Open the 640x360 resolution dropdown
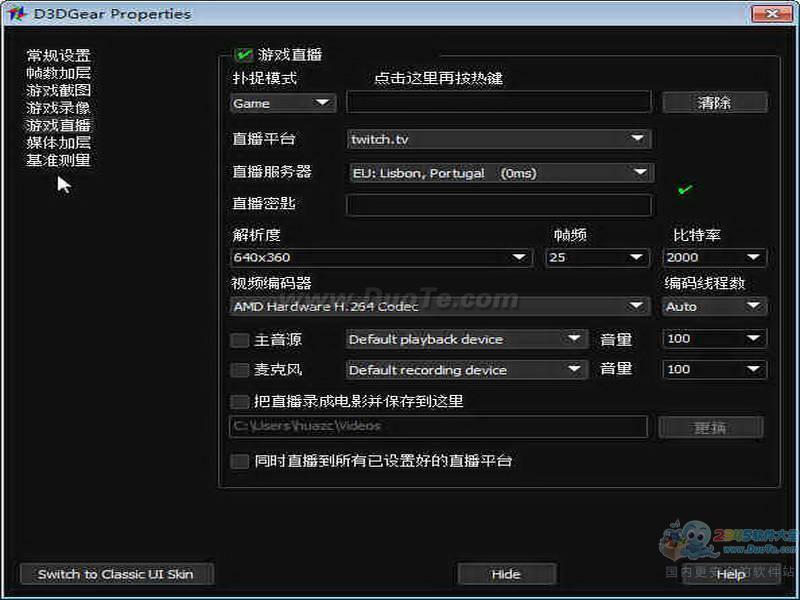 click(382, 257)
